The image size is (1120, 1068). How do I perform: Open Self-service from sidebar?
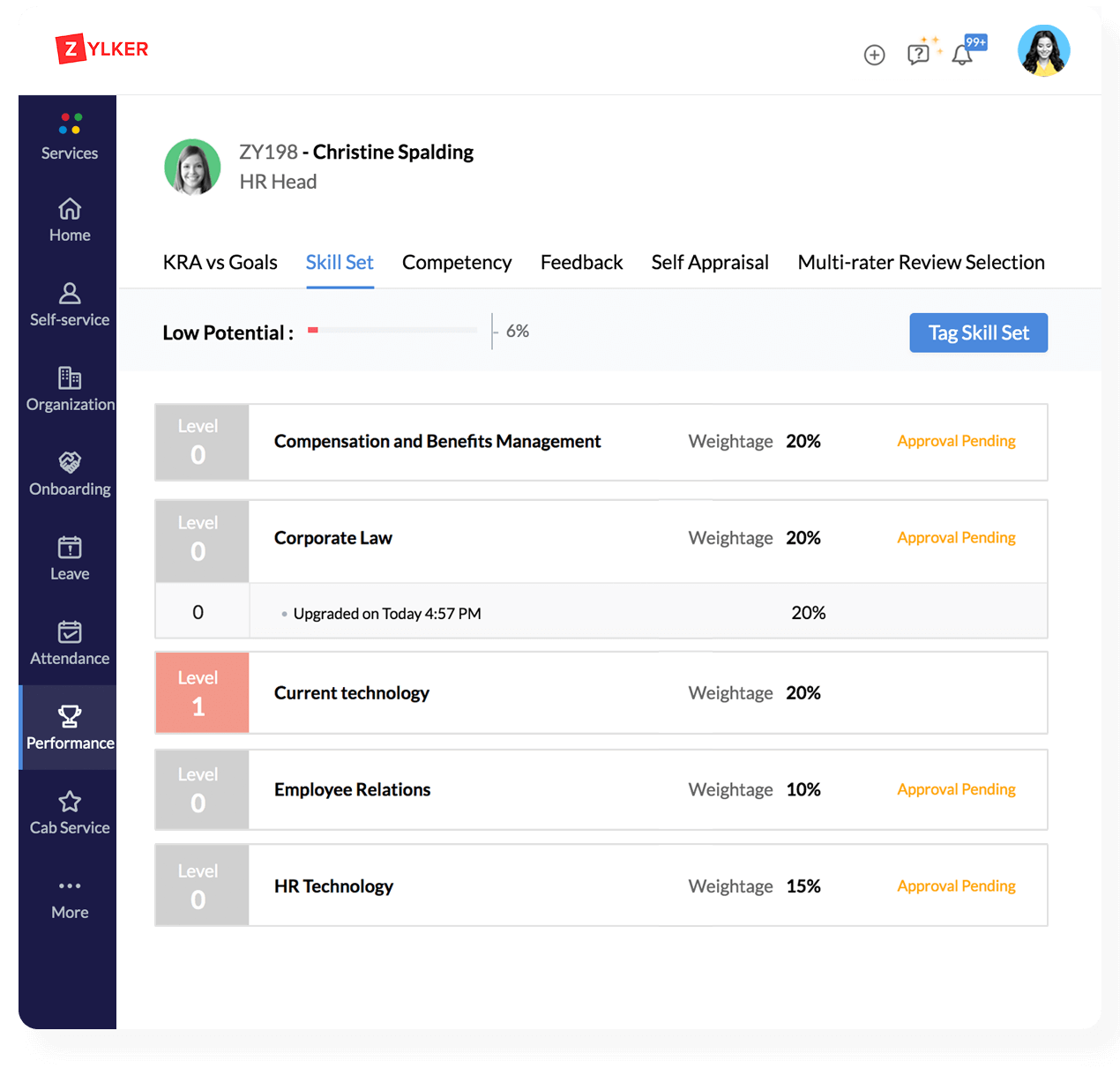click(x=70, y=304)
